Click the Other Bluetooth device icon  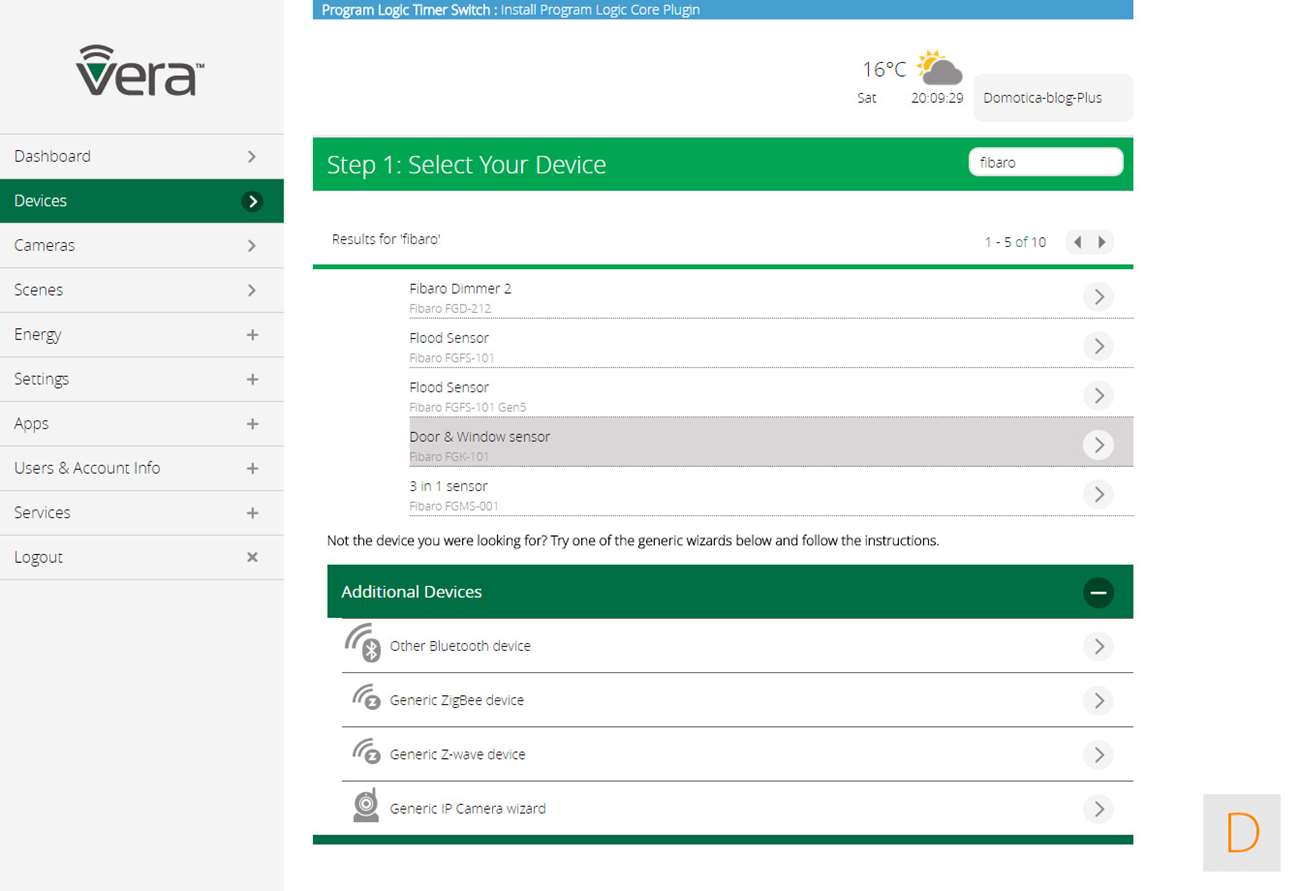coord(362,645)
